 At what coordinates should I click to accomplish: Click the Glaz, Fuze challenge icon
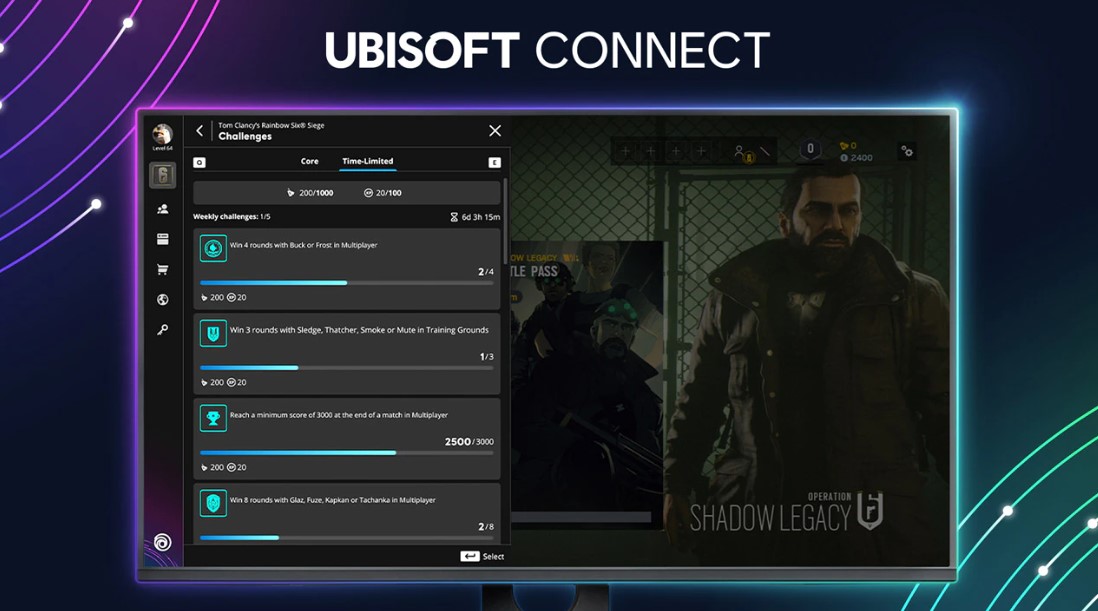click(214, 503)
